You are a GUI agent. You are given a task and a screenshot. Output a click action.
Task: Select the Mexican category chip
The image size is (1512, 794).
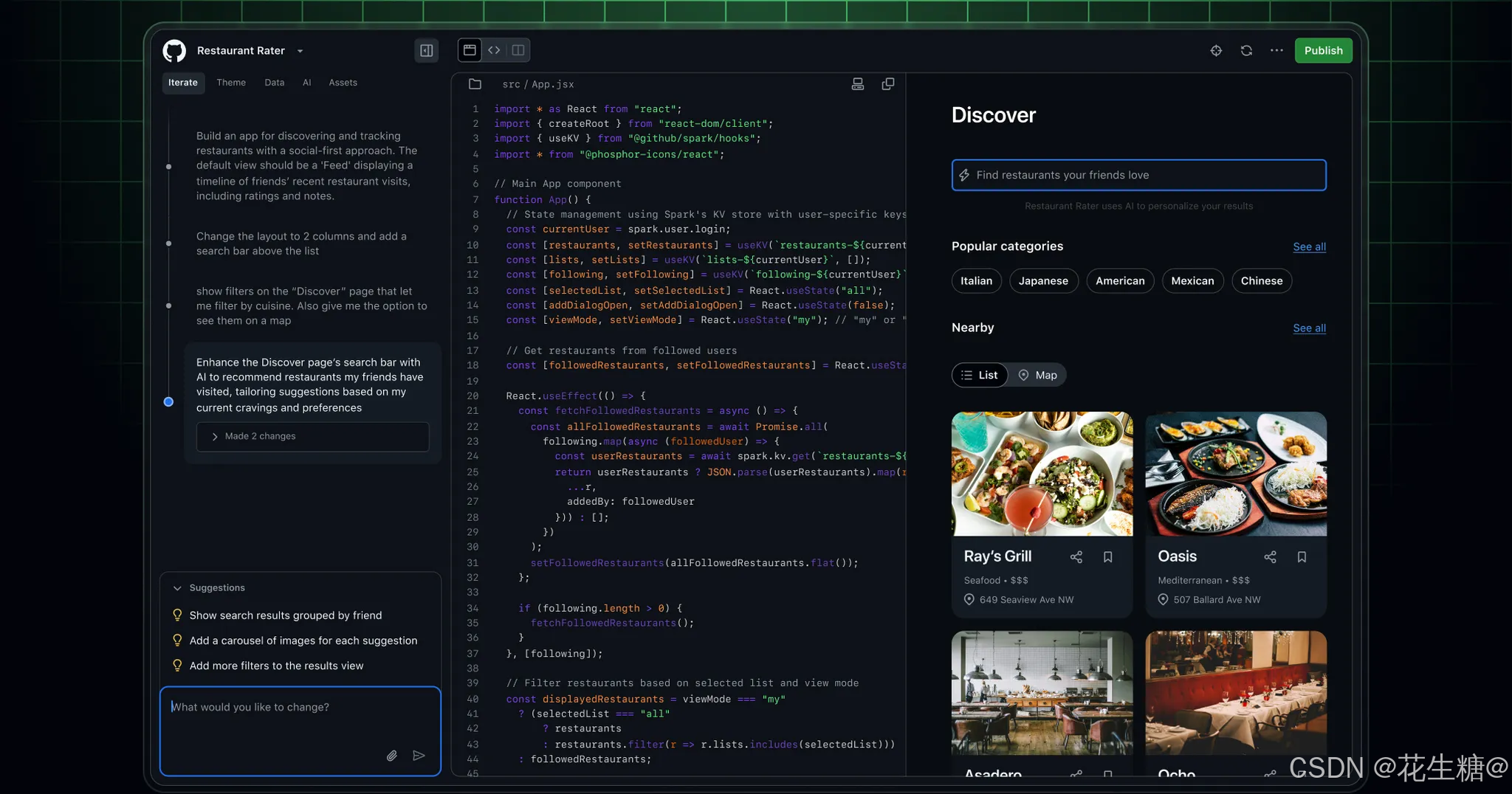click(x=1192, y=280)
